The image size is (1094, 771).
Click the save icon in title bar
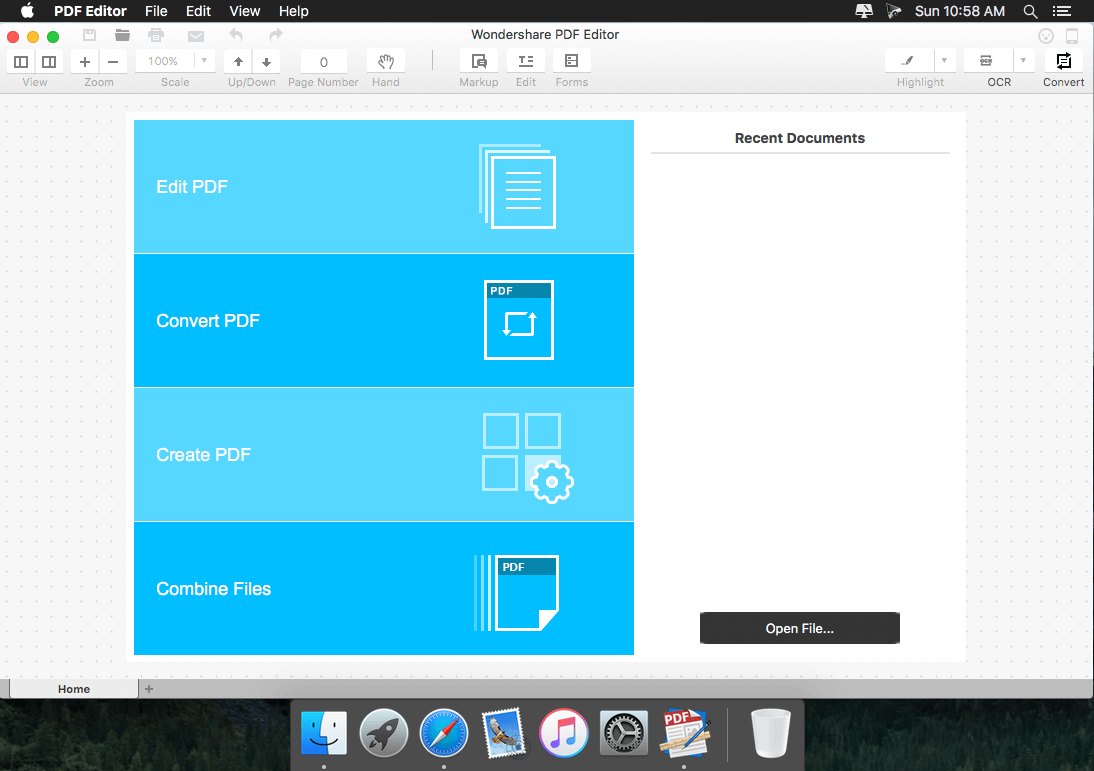89,34
